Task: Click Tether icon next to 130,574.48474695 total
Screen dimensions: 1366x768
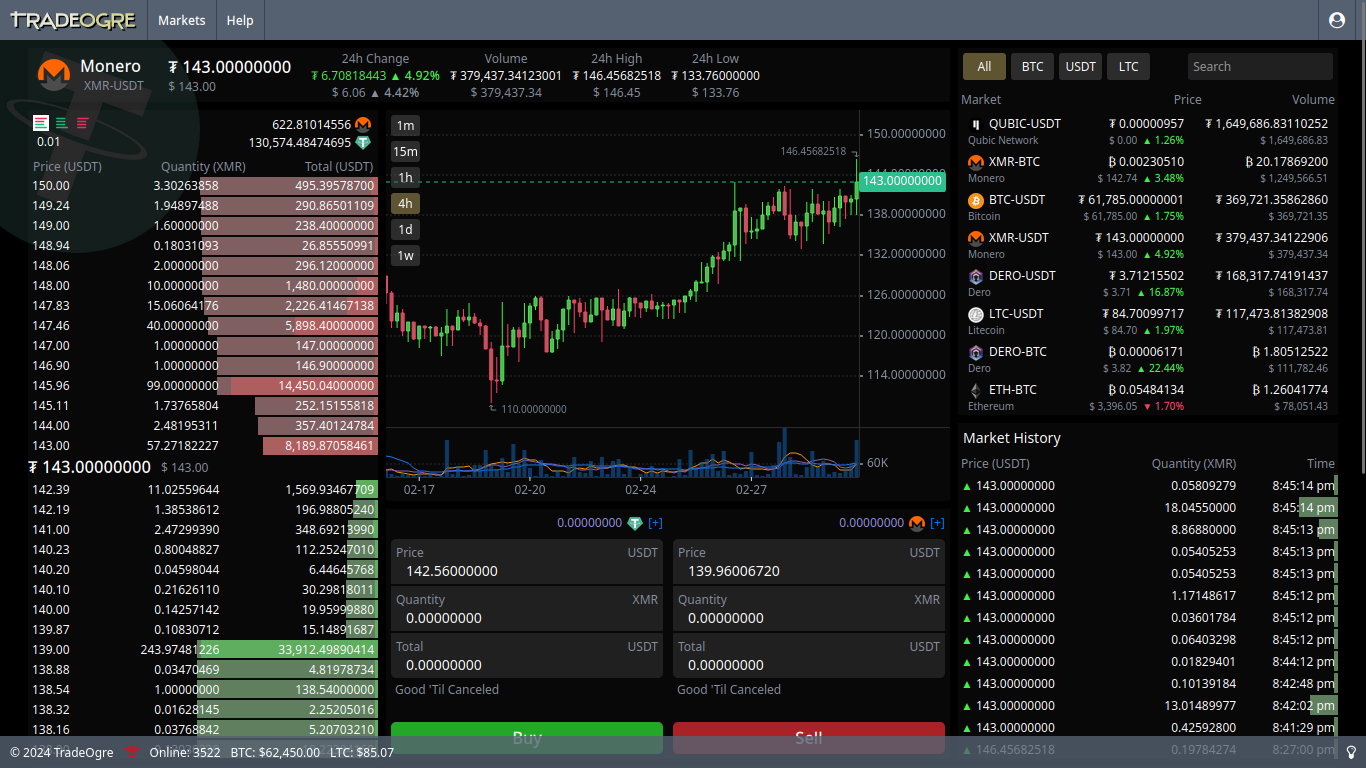Action: tap(363, 143)
